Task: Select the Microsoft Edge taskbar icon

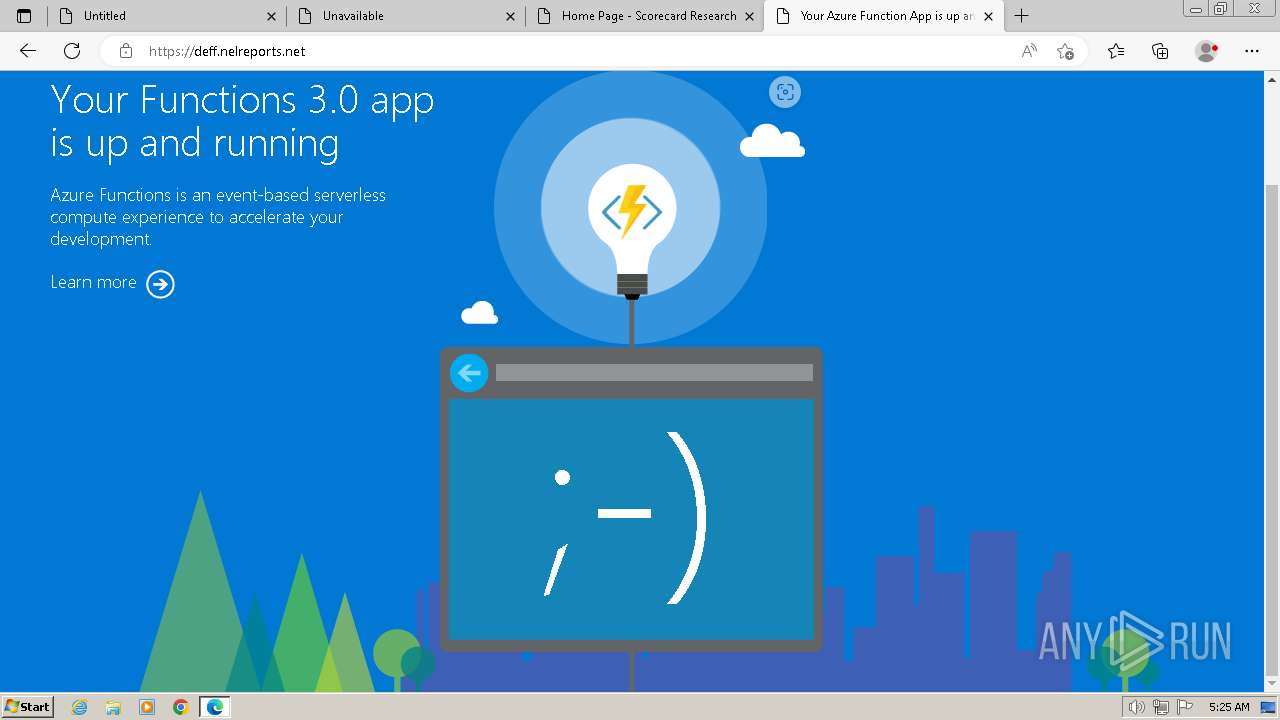Action: [214, 707]
